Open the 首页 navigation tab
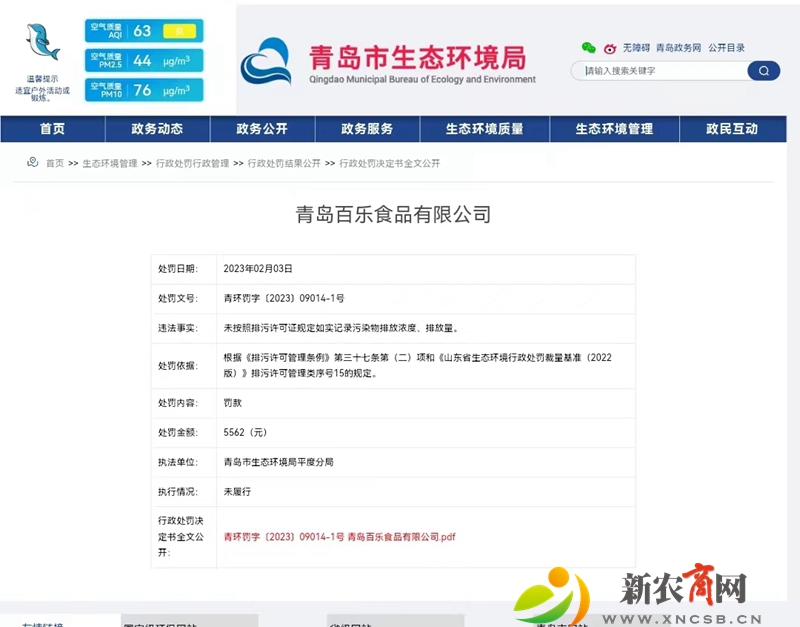Screen dimensions: 800x627 53,129
